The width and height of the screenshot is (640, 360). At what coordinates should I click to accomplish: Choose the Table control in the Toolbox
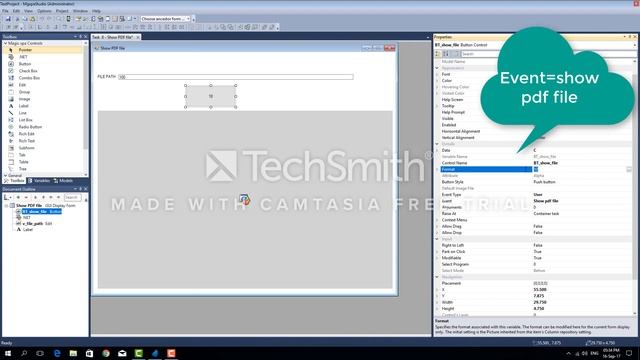(x=23, y=162)
